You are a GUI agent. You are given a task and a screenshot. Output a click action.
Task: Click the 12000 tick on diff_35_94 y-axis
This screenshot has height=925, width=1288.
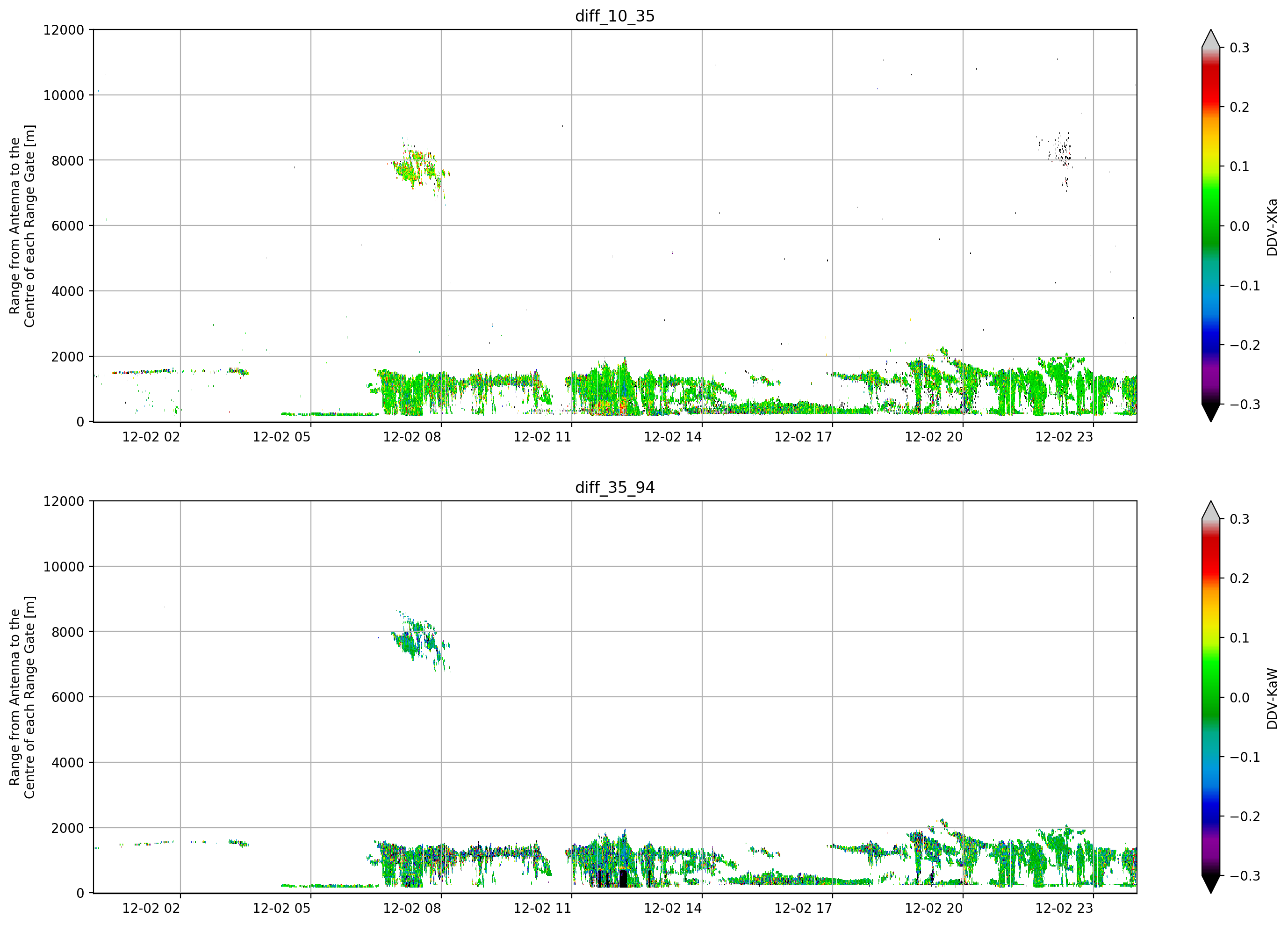(x=64, y=501)
